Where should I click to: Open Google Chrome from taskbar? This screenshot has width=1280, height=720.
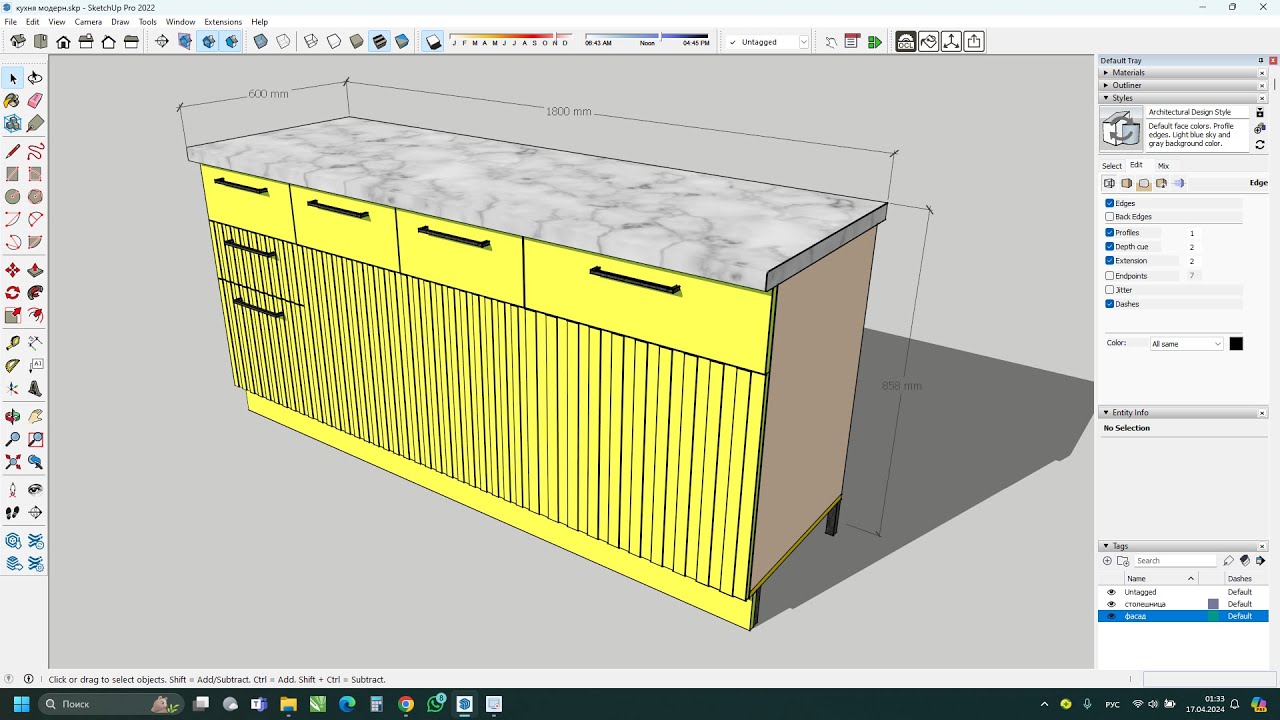pyautogui.click(x=406, y=704)
